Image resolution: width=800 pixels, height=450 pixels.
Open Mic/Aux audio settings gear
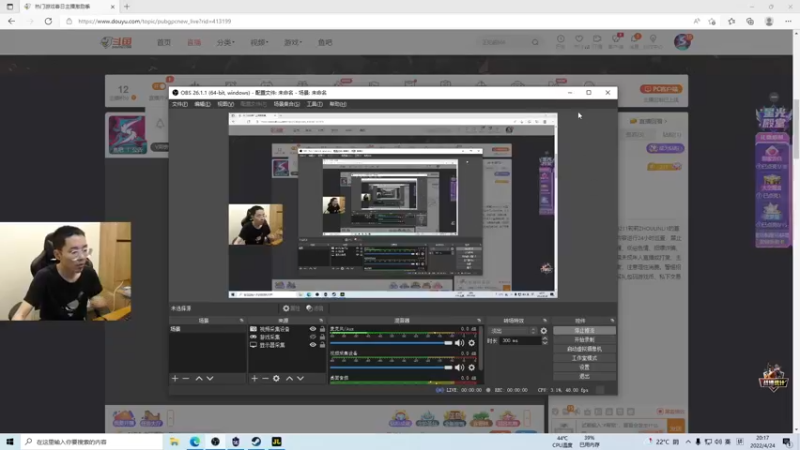(x=471, y=343)
